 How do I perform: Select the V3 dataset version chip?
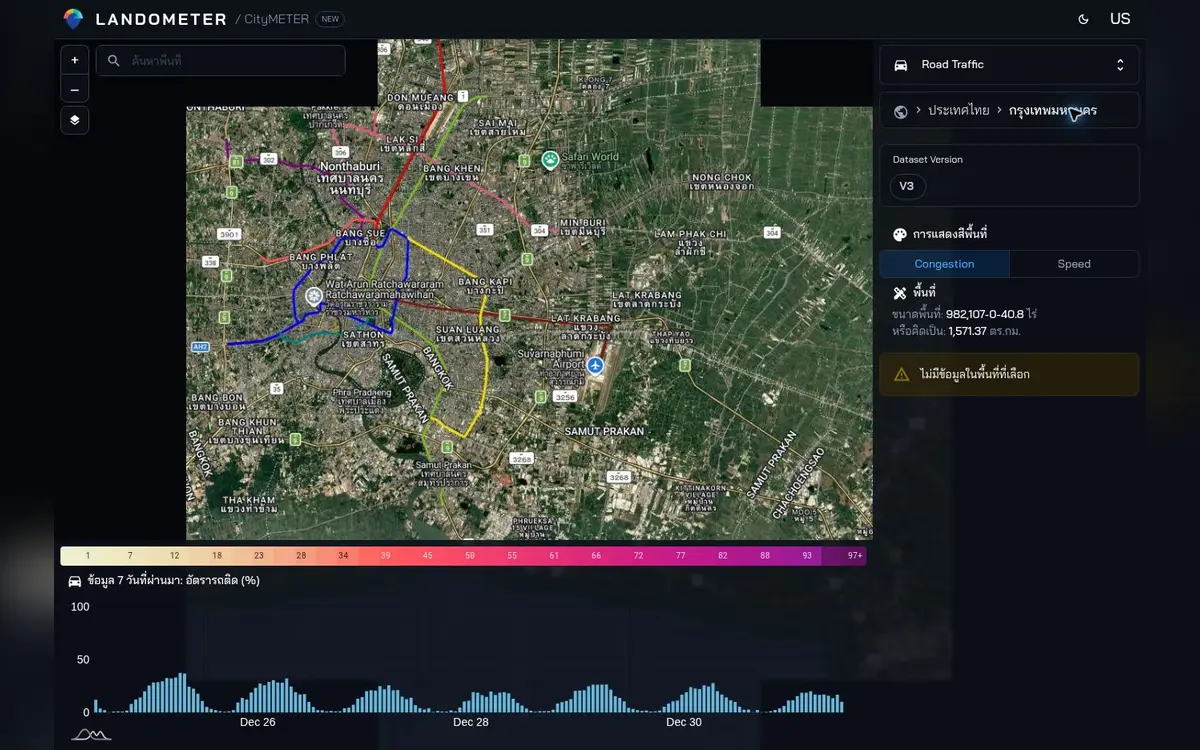point(907,186)
